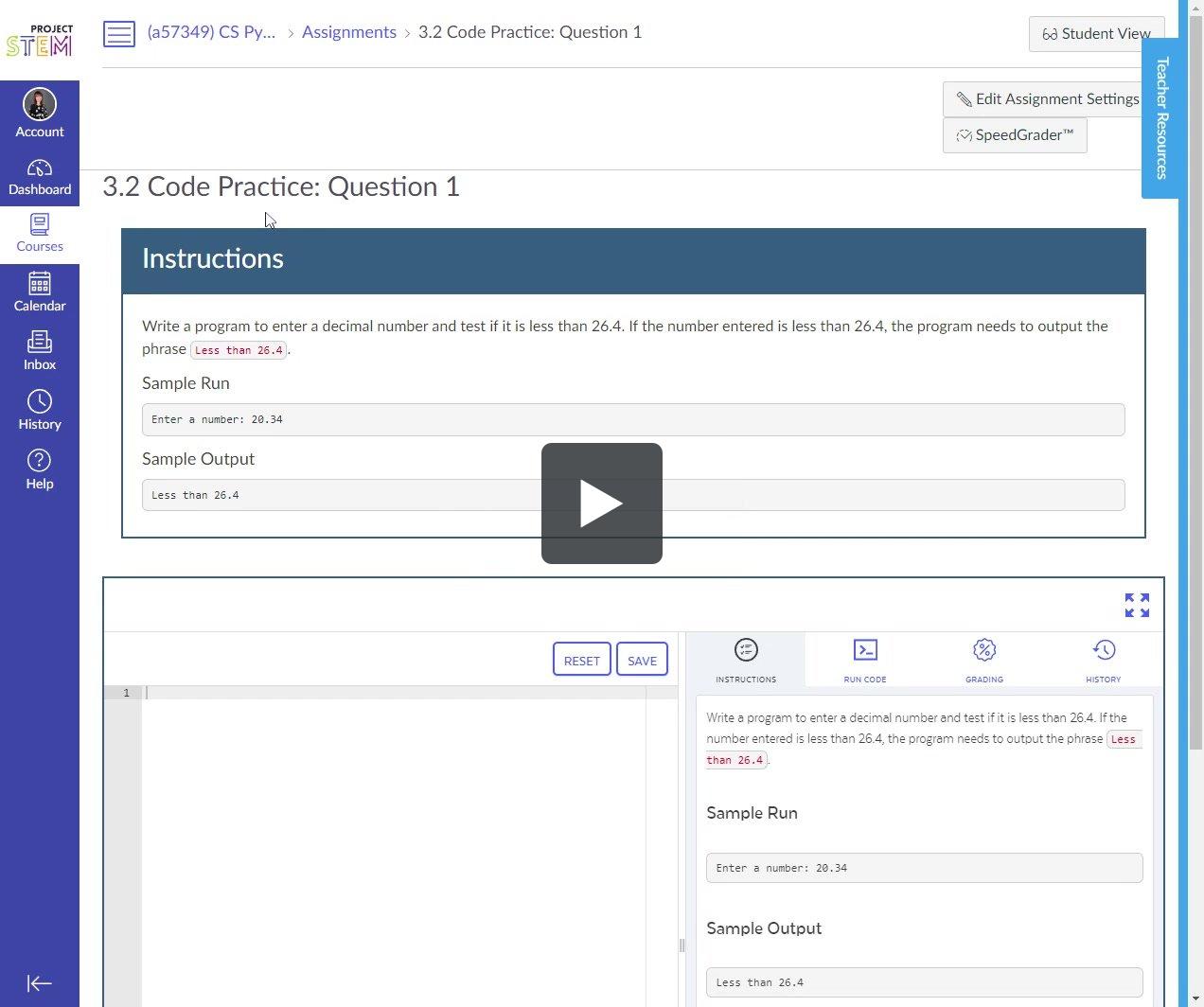This screenshot has width=1204, height=1007.
Task: Open the Grading tab in the code panel
Action: pyautogui.click(x=983, y=660)
